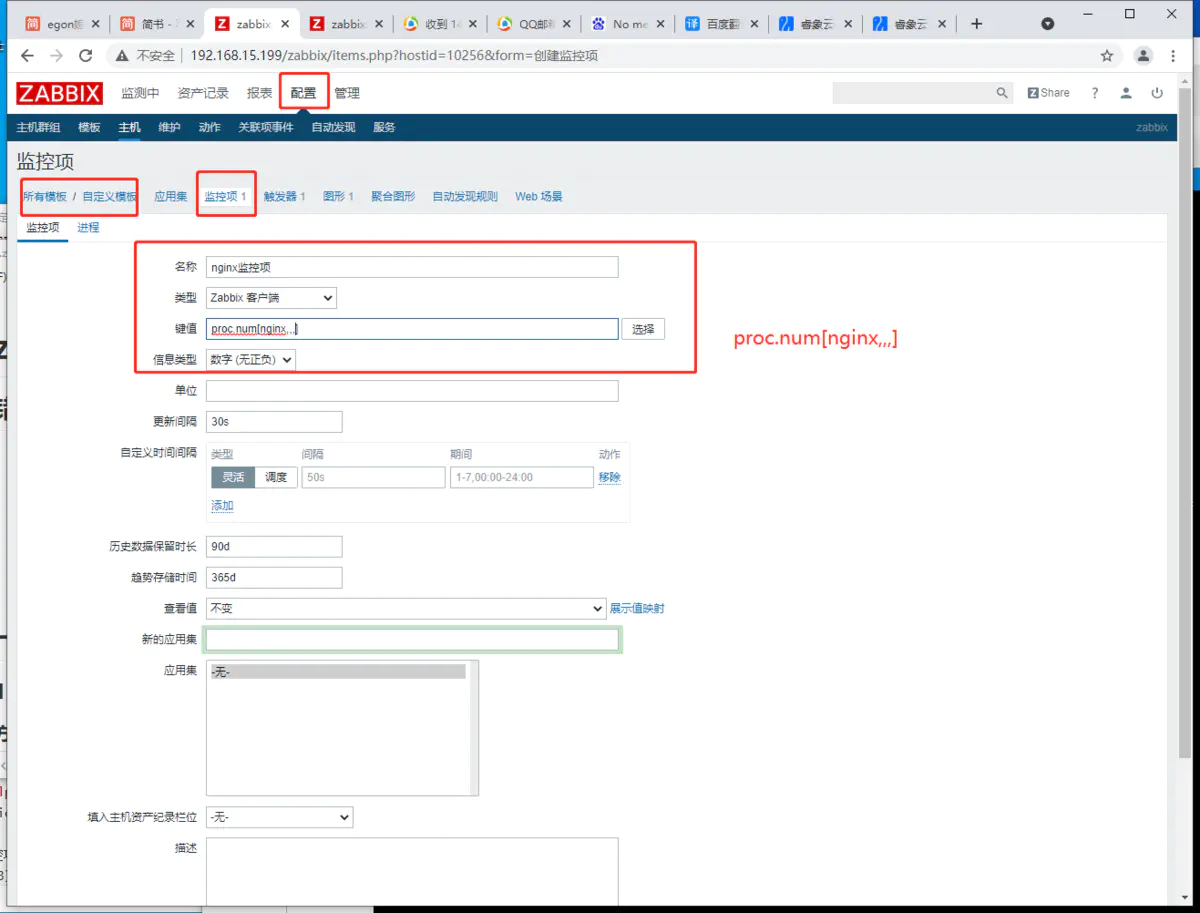Bookmark this page with the star icon
Image resolution: width=1200 pixels, height=913 pixels.
pos(1107,56)
